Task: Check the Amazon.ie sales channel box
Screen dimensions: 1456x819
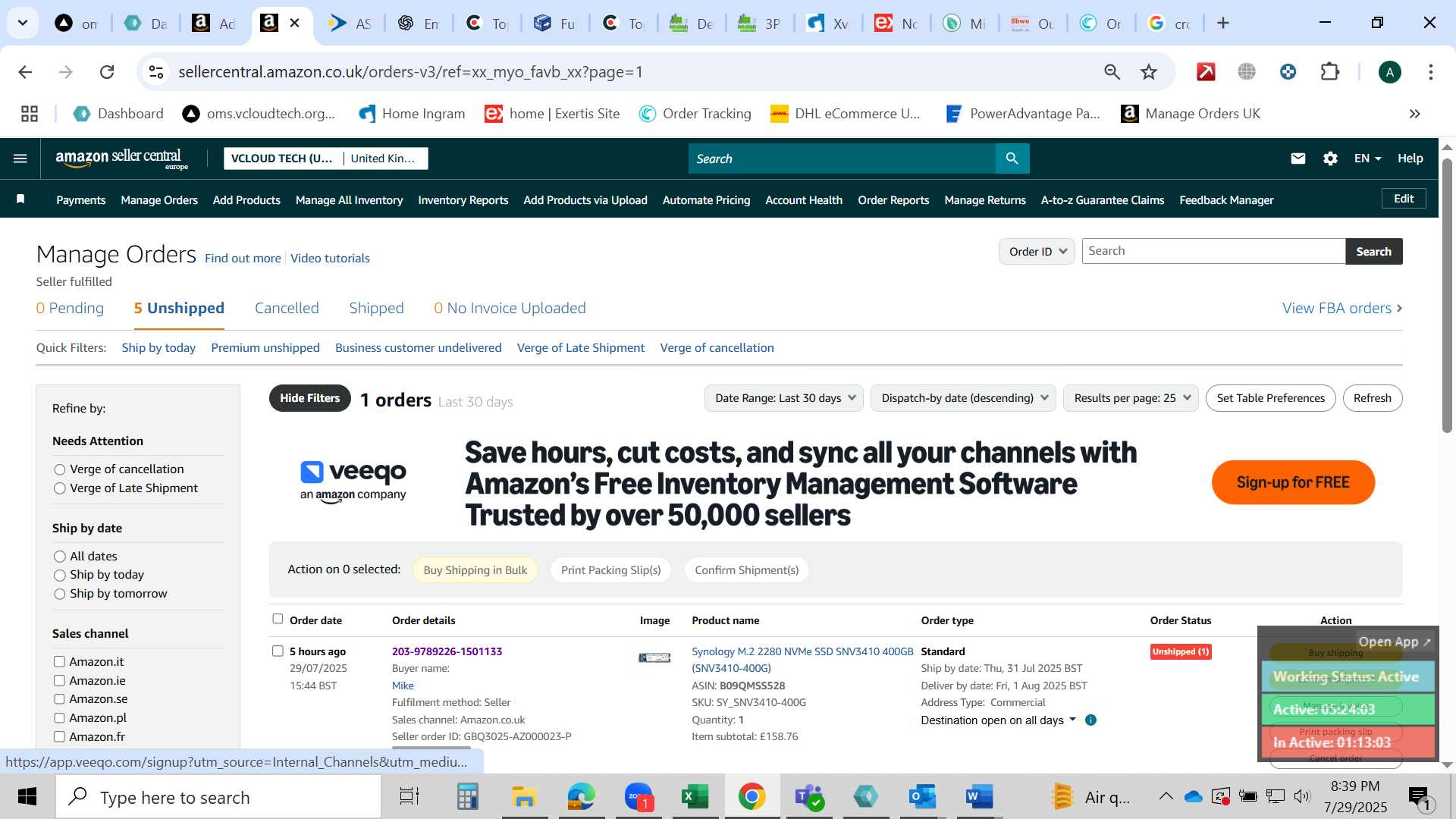Action: 59,680
